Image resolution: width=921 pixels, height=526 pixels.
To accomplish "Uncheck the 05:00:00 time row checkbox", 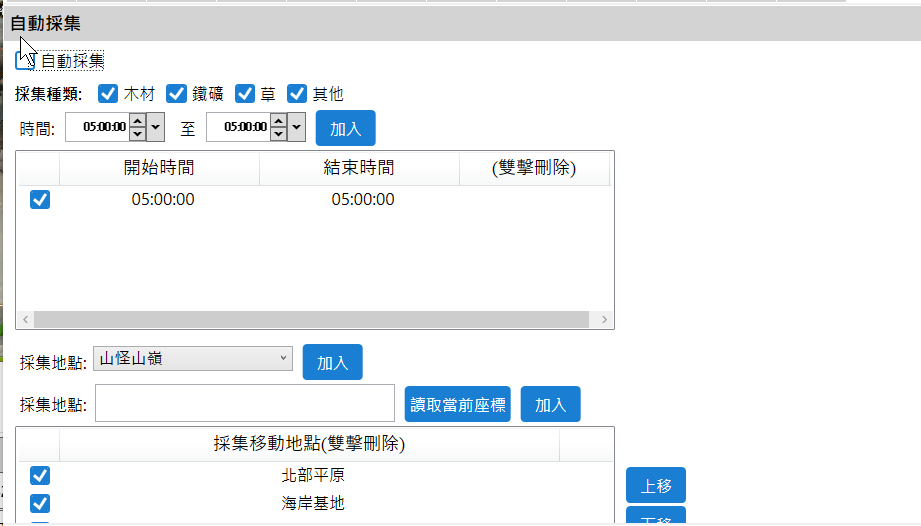I will point(40,199).
